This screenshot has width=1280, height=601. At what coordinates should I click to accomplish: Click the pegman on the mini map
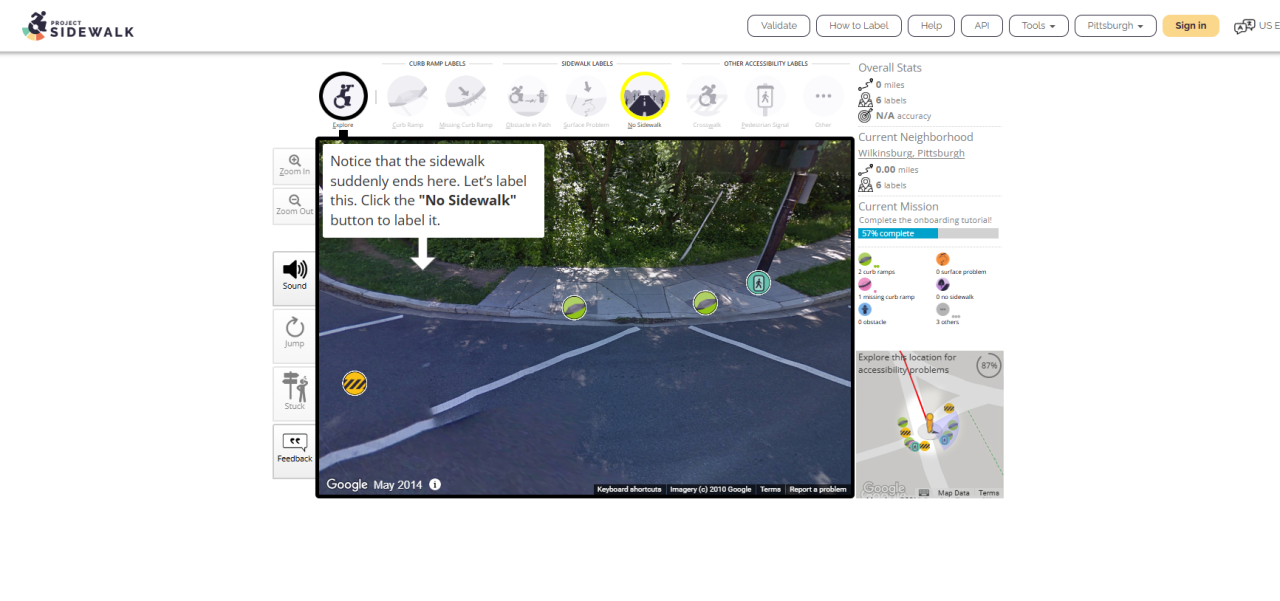[929, 422]
